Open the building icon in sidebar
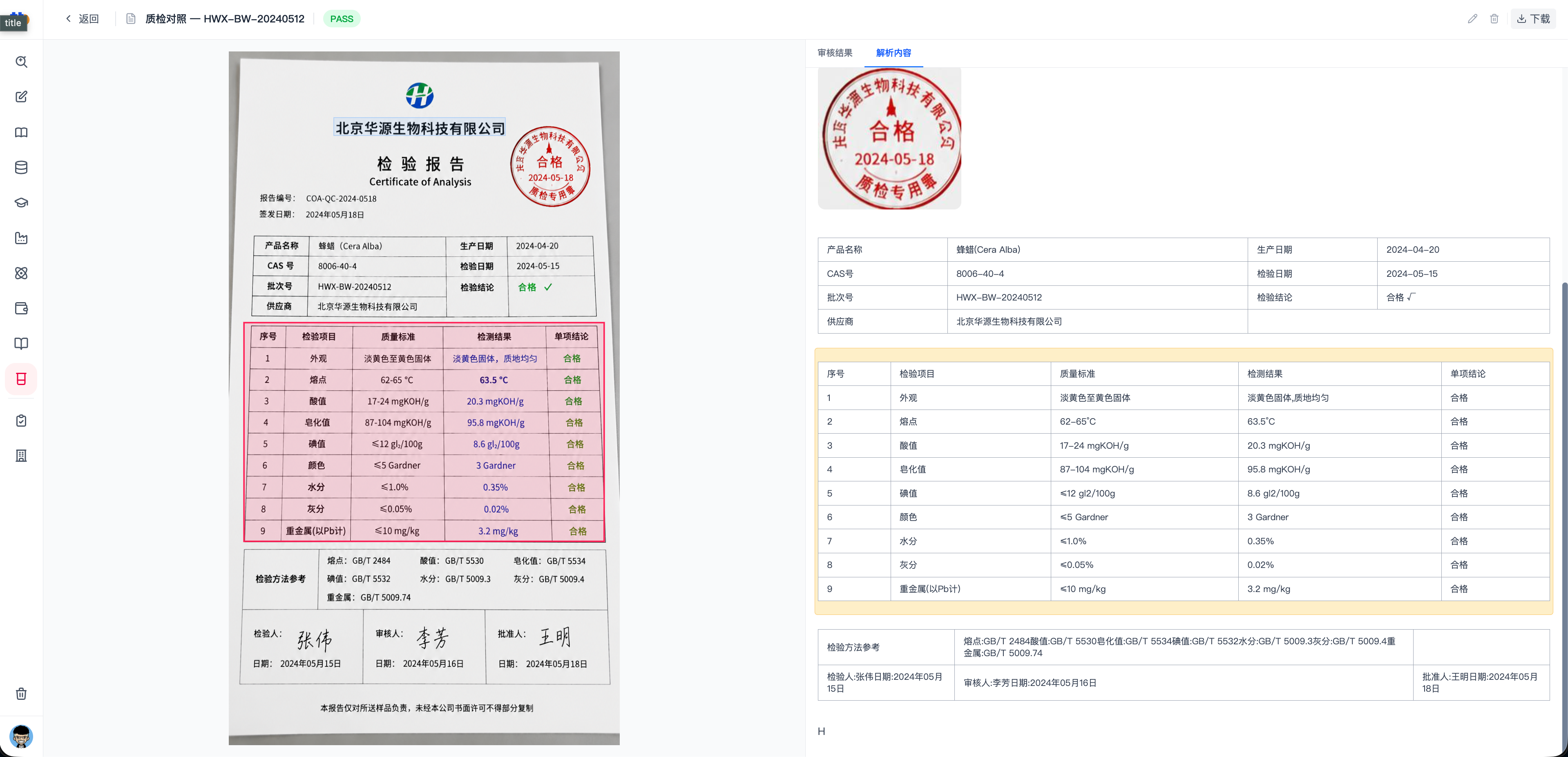 (x=21, y=456)
